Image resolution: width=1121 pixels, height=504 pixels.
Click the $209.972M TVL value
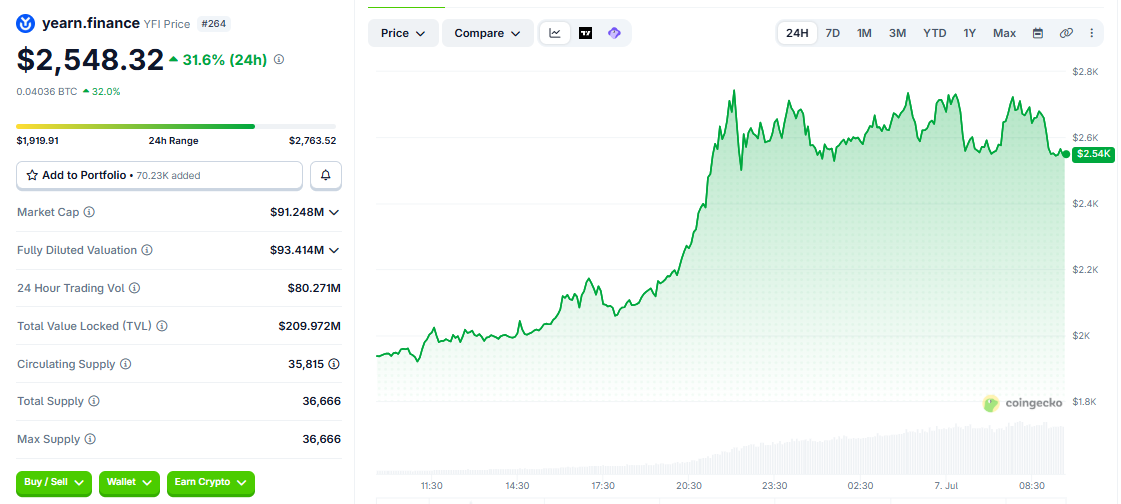click(x=310, y=326)
